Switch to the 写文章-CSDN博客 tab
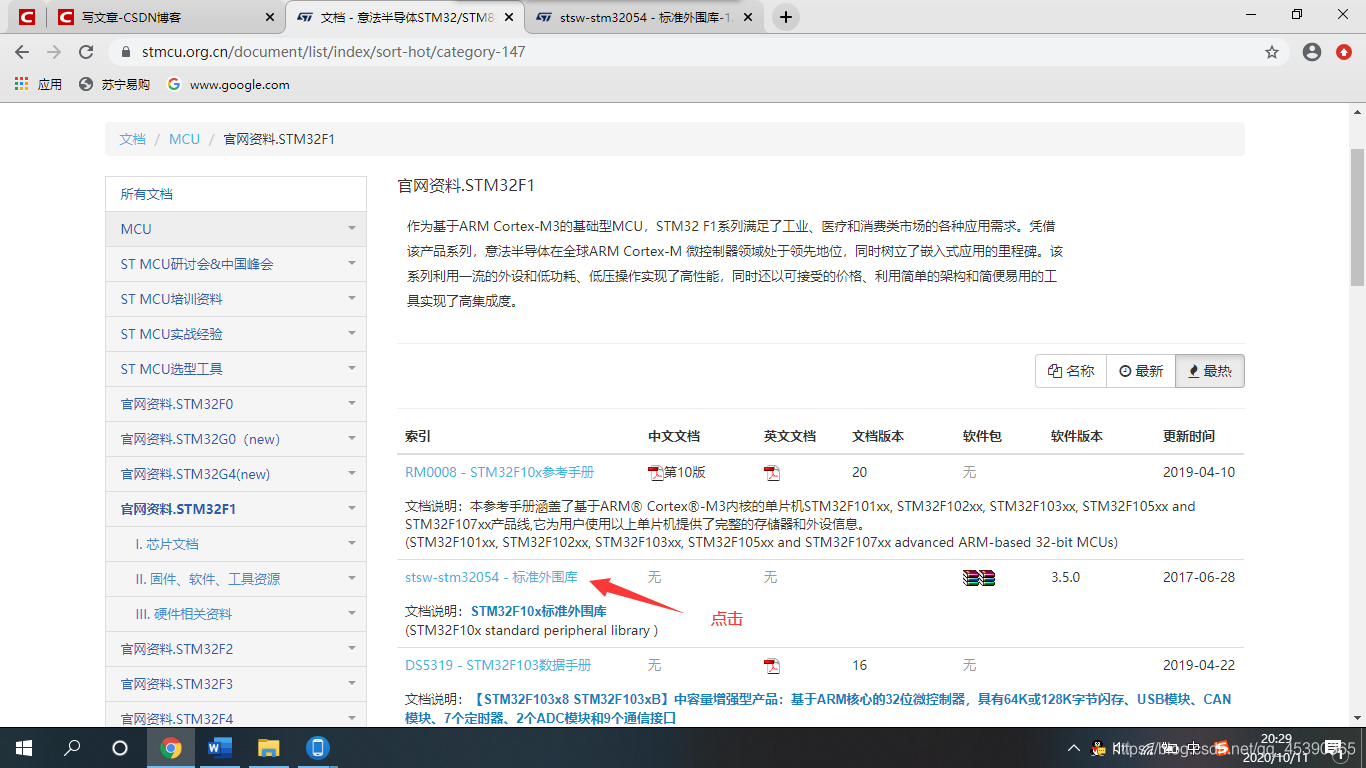 pyautogui.click(x=166, y=17)
